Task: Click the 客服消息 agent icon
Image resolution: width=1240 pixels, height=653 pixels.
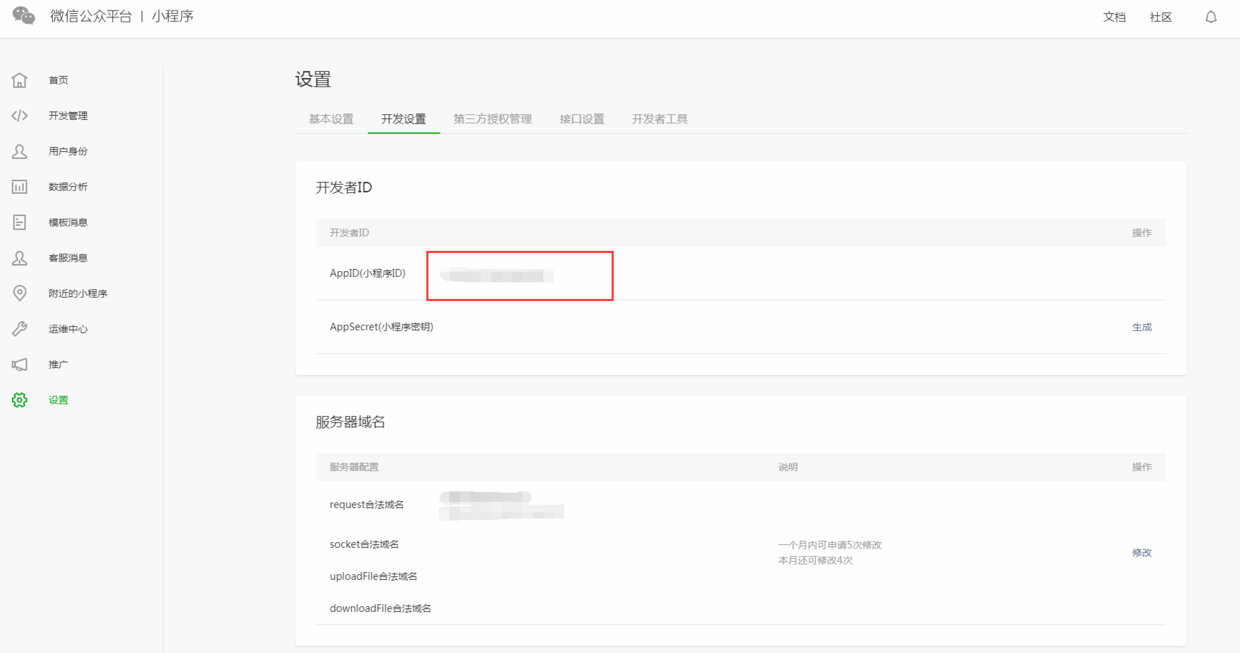Action: [x=19, y=258]
